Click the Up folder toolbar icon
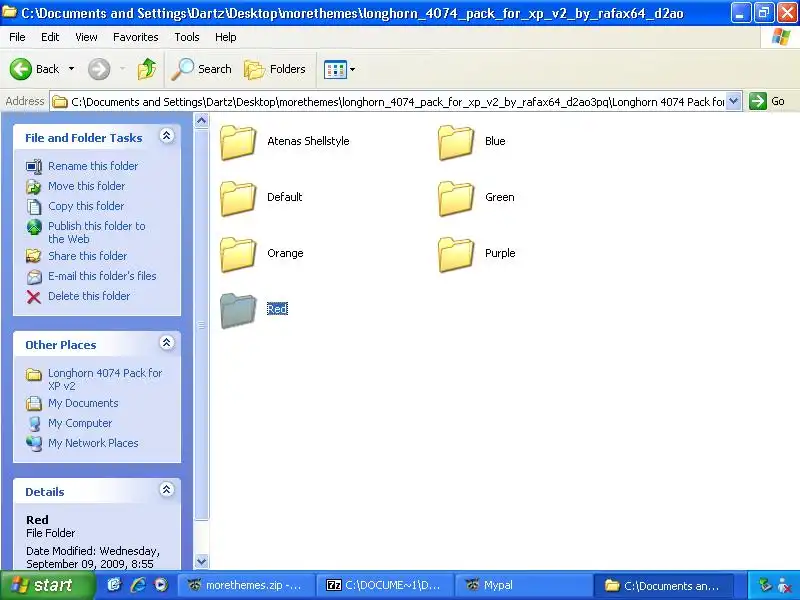The width and height of the screenshot is (800, 600). 147,69
